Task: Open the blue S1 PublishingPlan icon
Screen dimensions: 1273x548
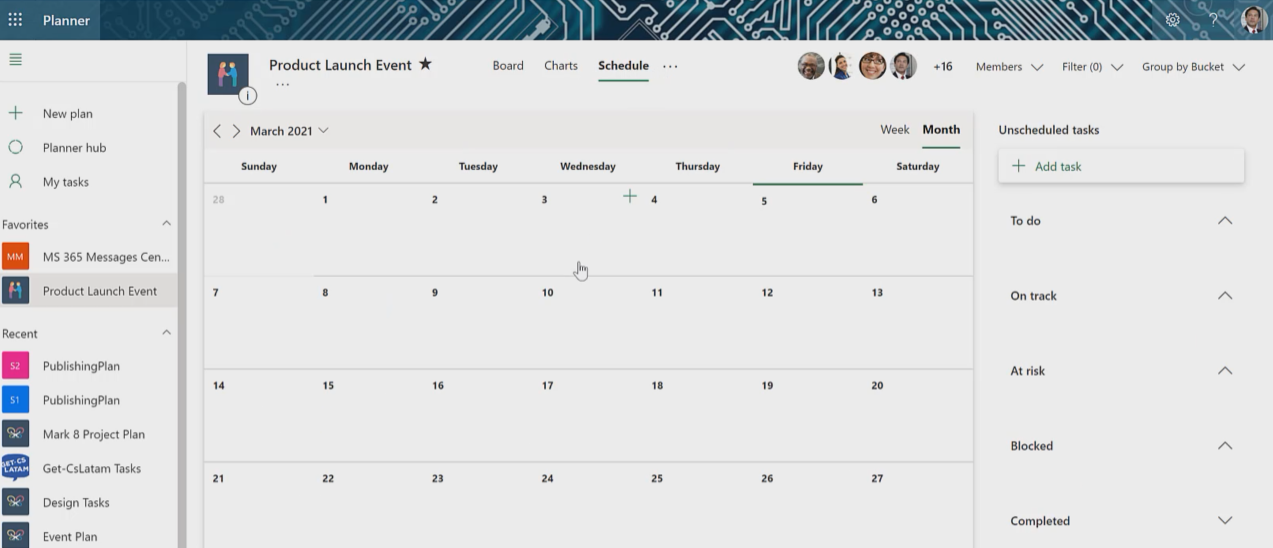Action: click(x=15, y=400)
